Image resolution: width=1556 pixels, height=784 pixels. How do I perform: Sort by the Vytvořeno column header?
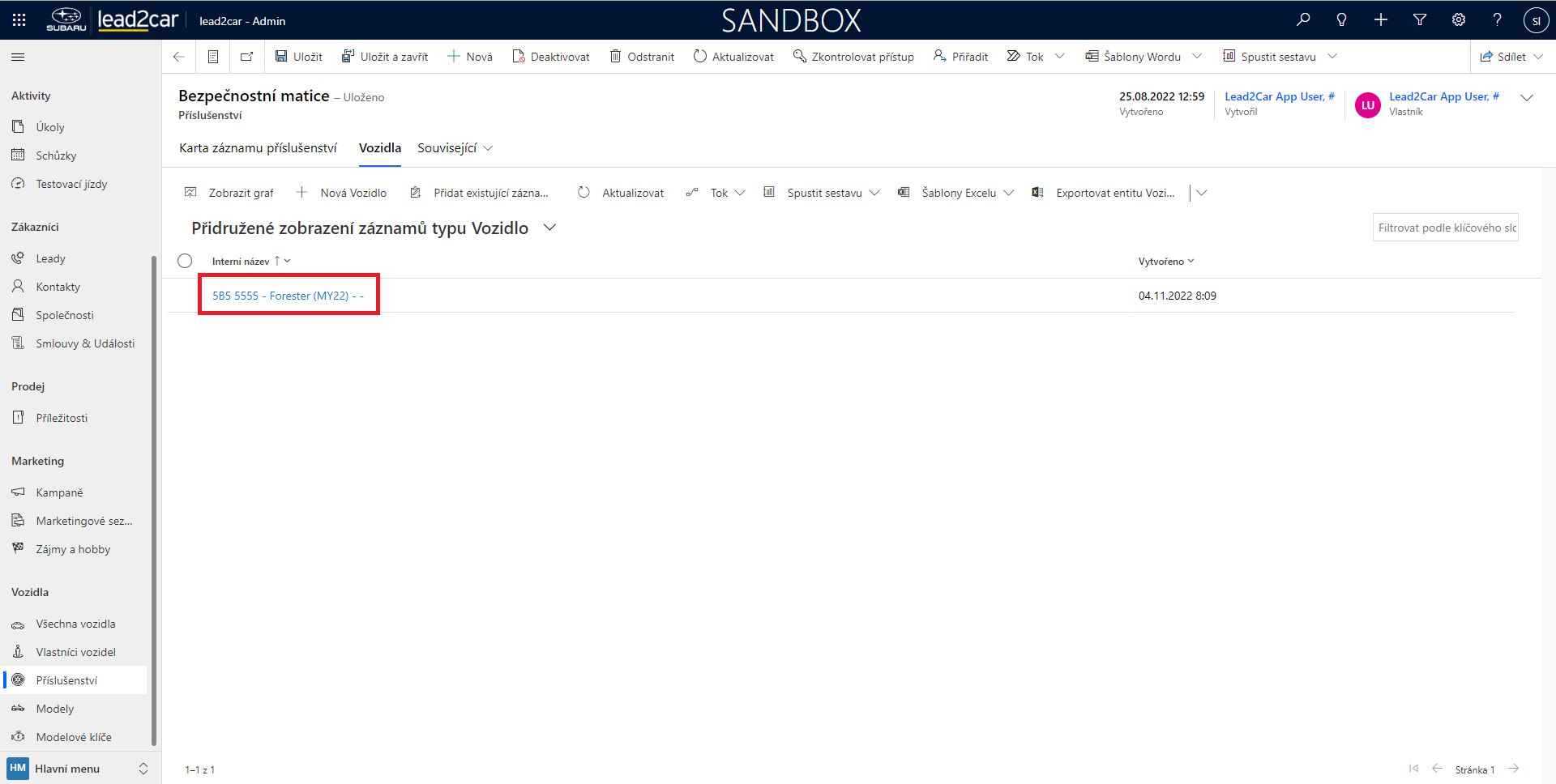[x=1161, y=262]
